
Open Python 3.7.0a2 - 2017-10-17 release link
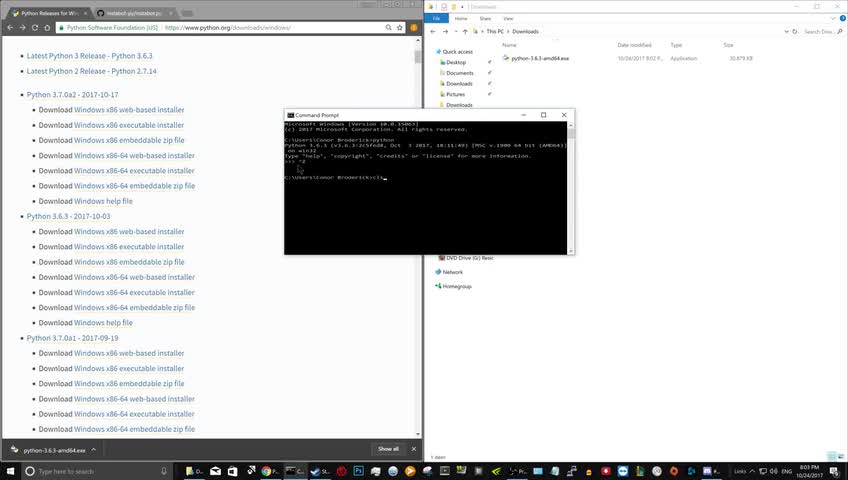(x=72, y=95)
